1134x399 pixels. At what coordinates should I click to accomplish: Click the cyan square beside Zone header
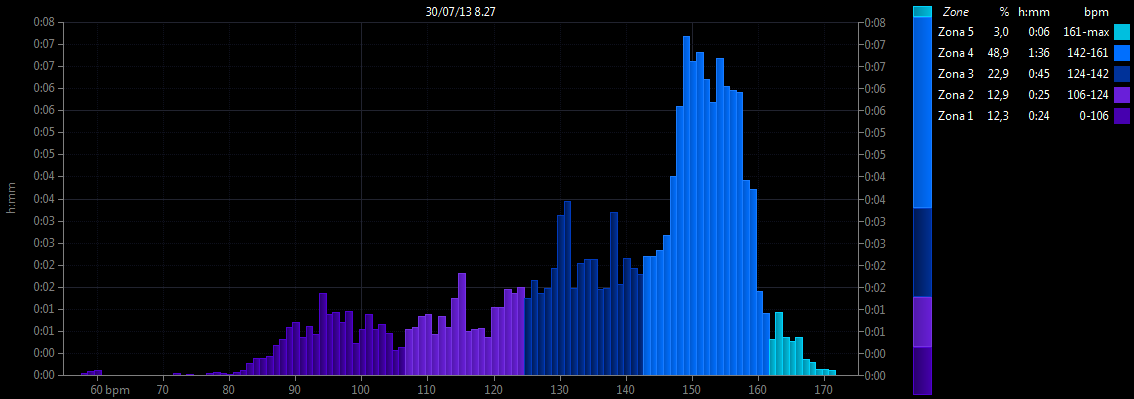pos(922,12)
